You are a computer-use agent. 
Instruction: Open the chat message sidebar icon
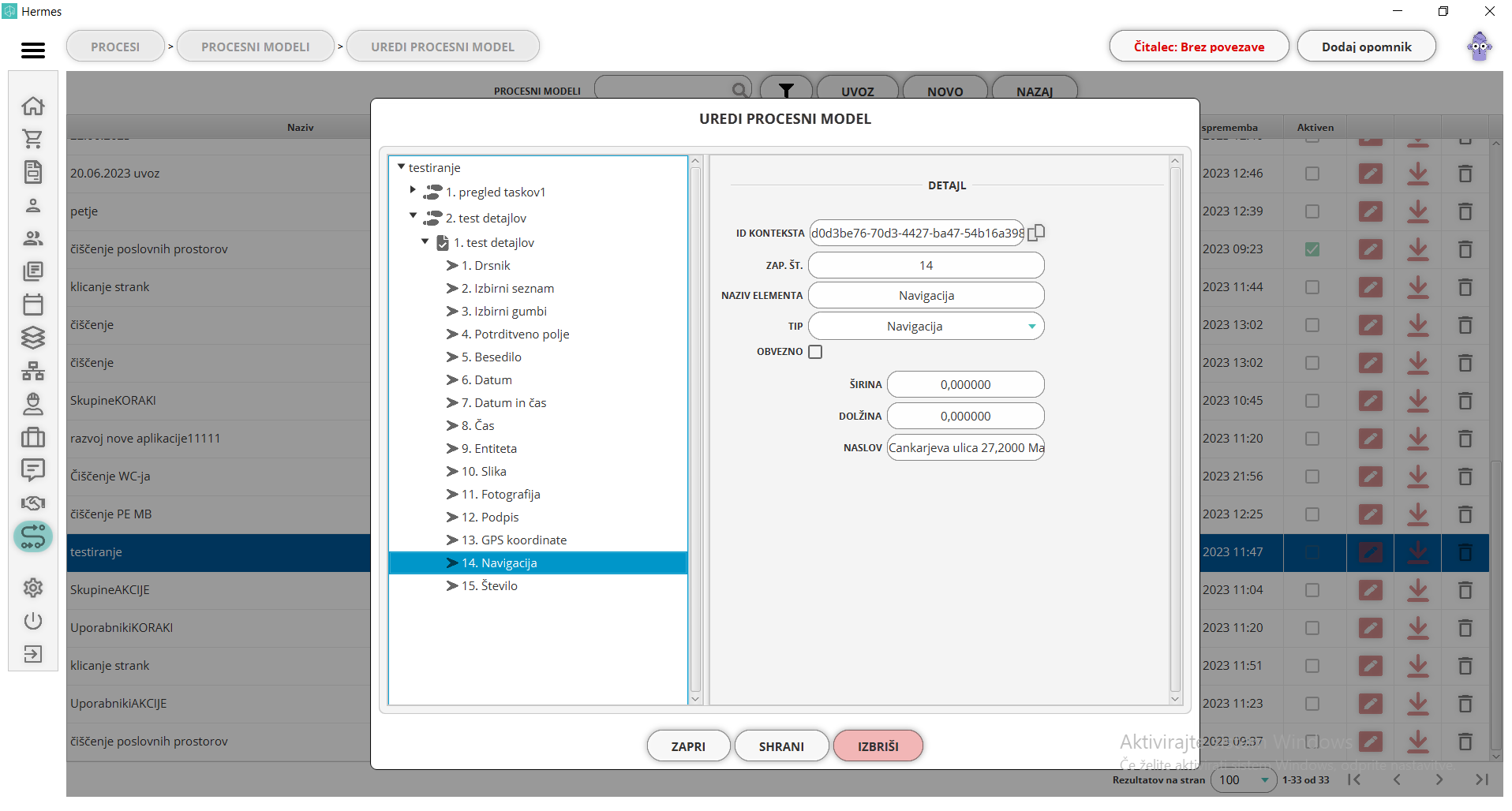(x=33, y=470)
